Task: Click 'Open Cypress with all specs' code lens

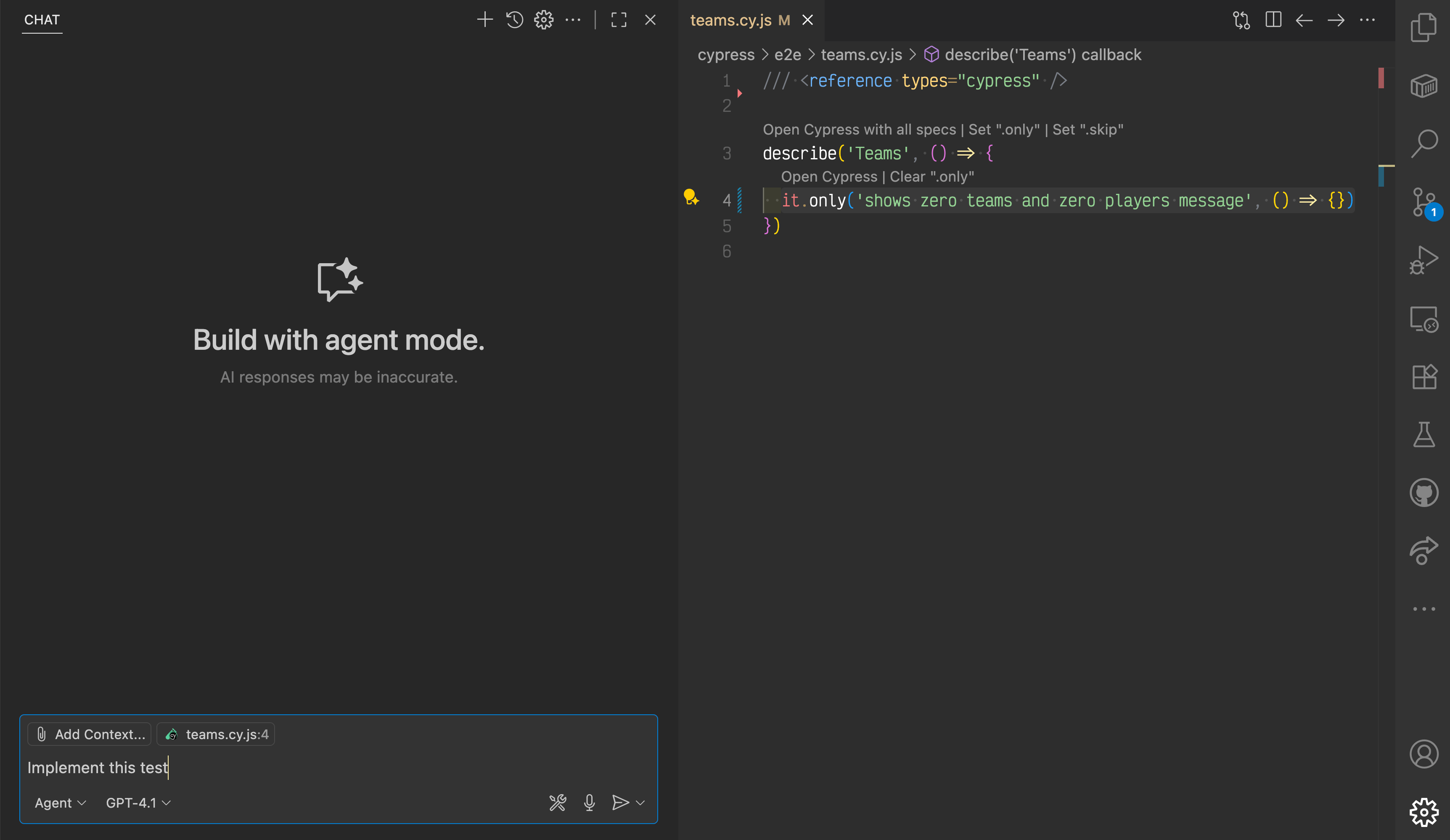Action: point(859,129)
